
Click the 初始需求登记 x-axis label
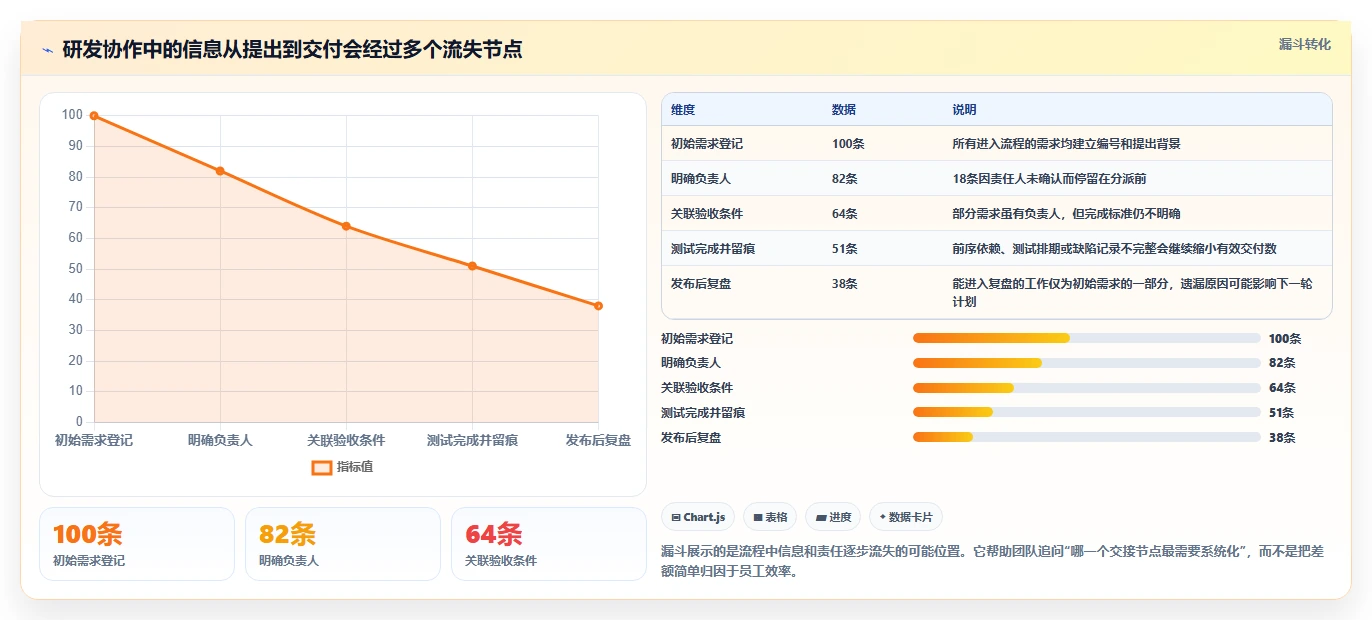coord(94,440)
